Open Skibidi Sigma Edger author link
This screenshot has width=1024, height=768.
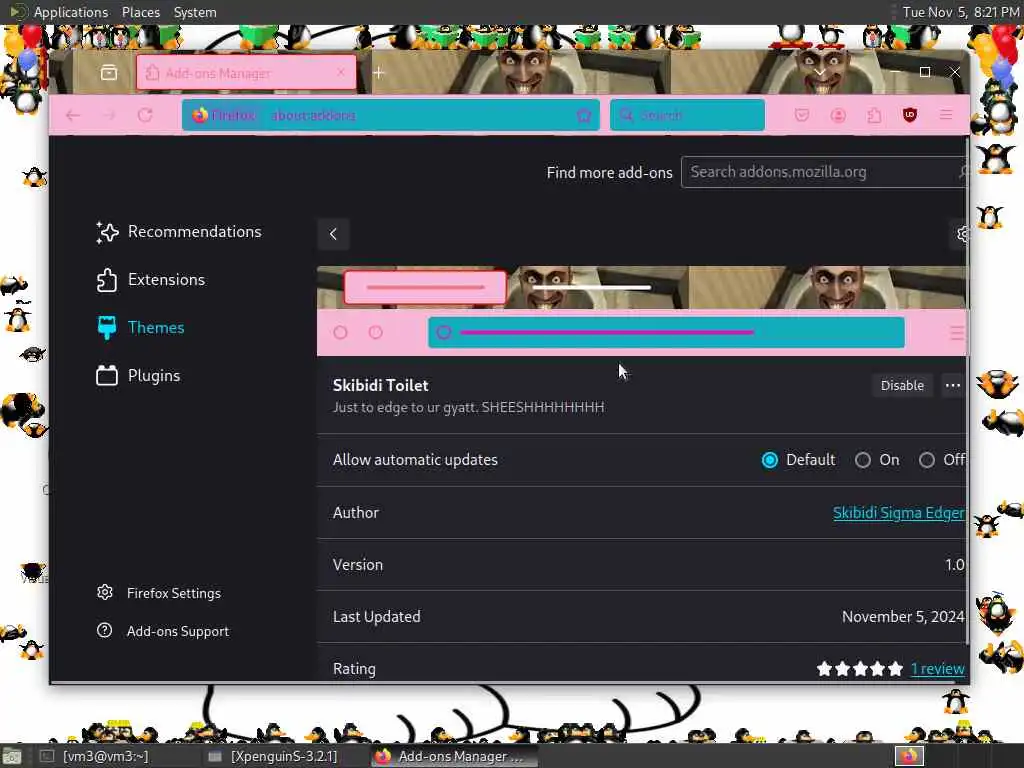click(x=899, y=513)
